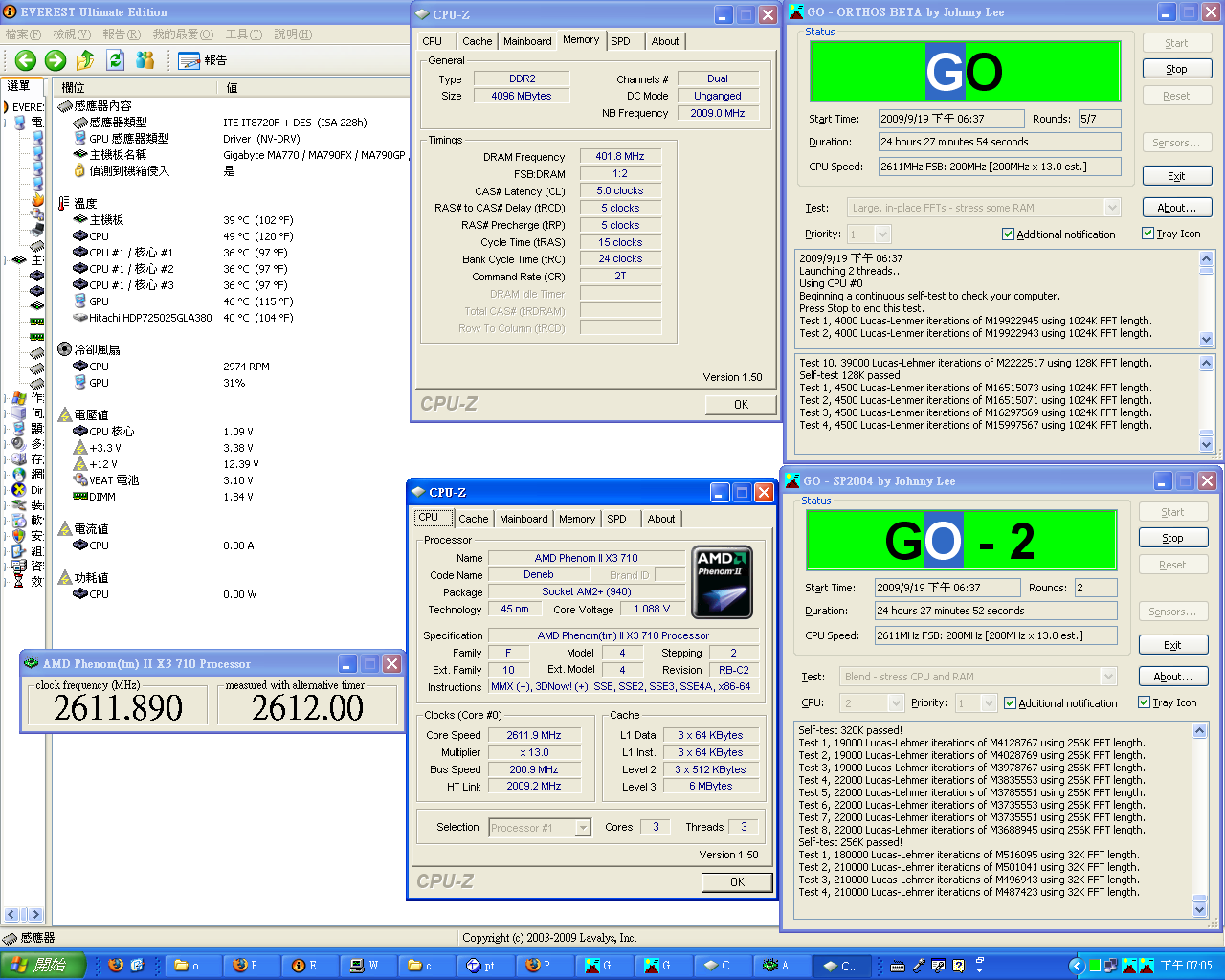Select the Windows-flag operating system tree icon

pos(19,398)
